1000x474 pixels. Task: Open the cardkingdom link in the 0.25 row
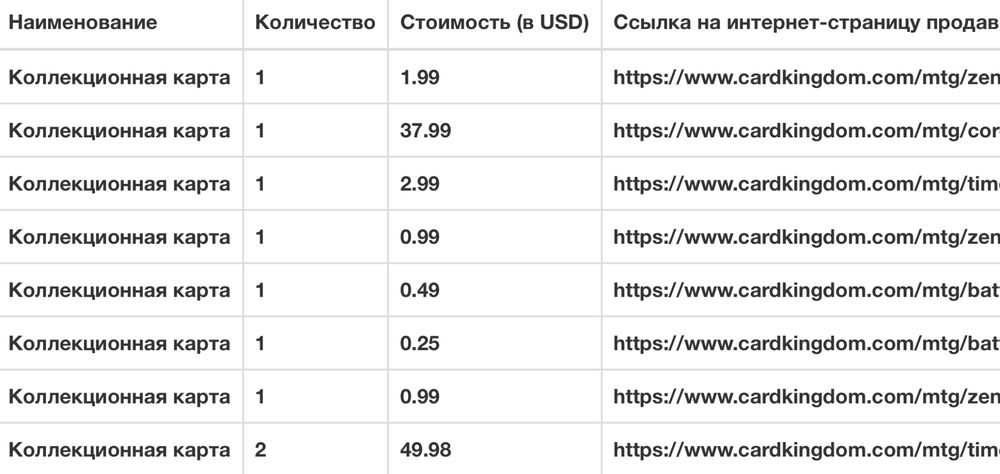pos(805,343)
